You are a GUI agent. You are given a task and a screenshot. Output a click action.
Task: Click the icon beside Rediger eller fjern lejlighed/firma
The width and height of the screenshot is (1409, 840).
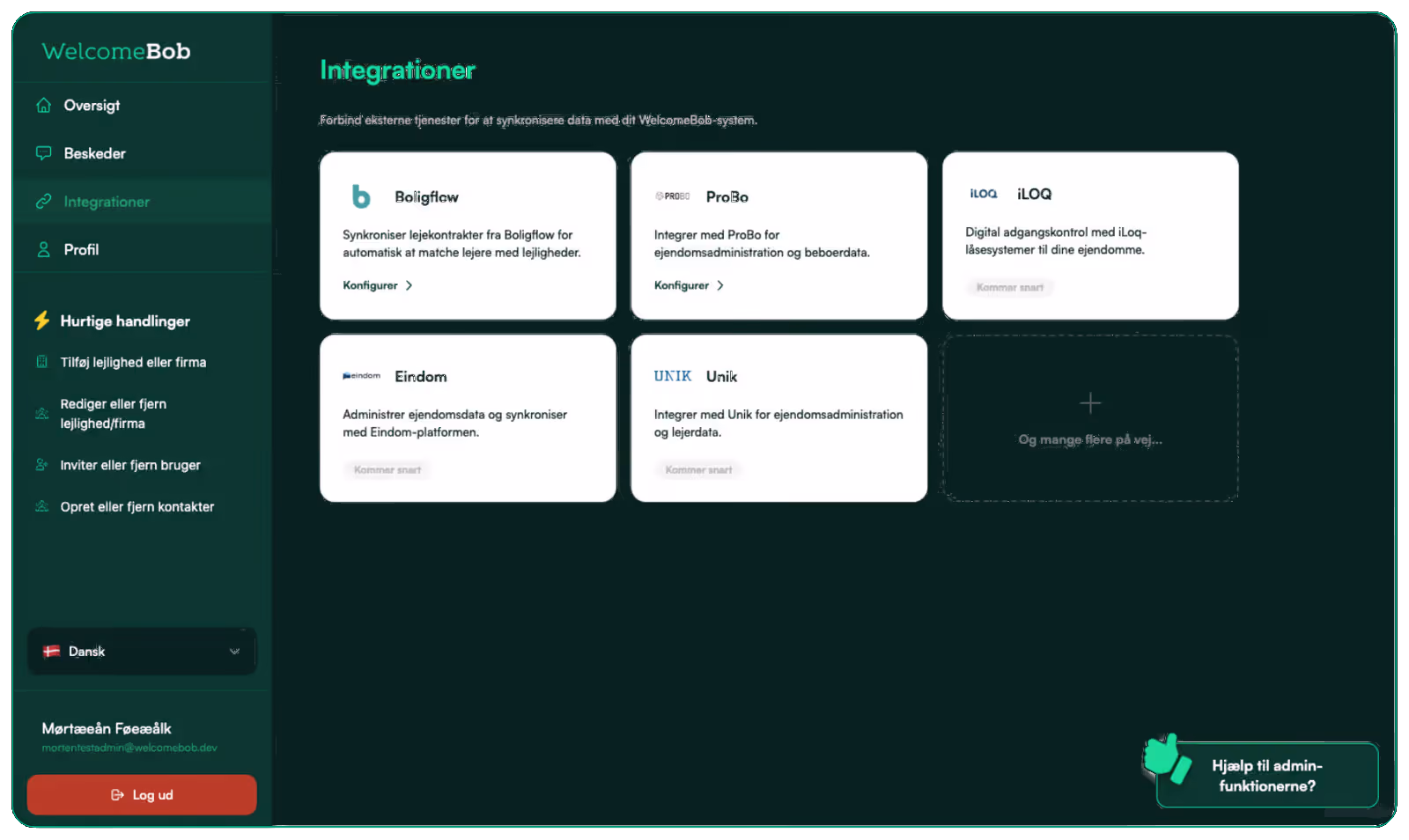click(x=41, y=413)
